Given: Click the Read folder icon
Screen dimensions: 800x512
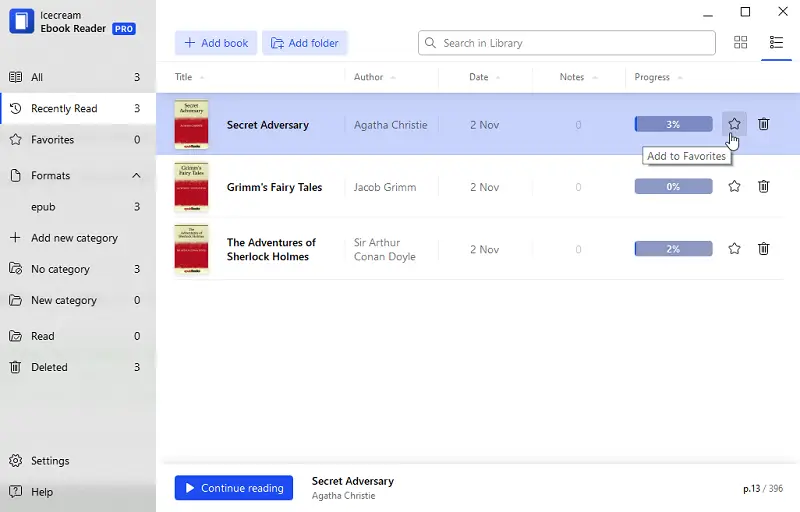Looking at the screenshot, I should (16, 336).
